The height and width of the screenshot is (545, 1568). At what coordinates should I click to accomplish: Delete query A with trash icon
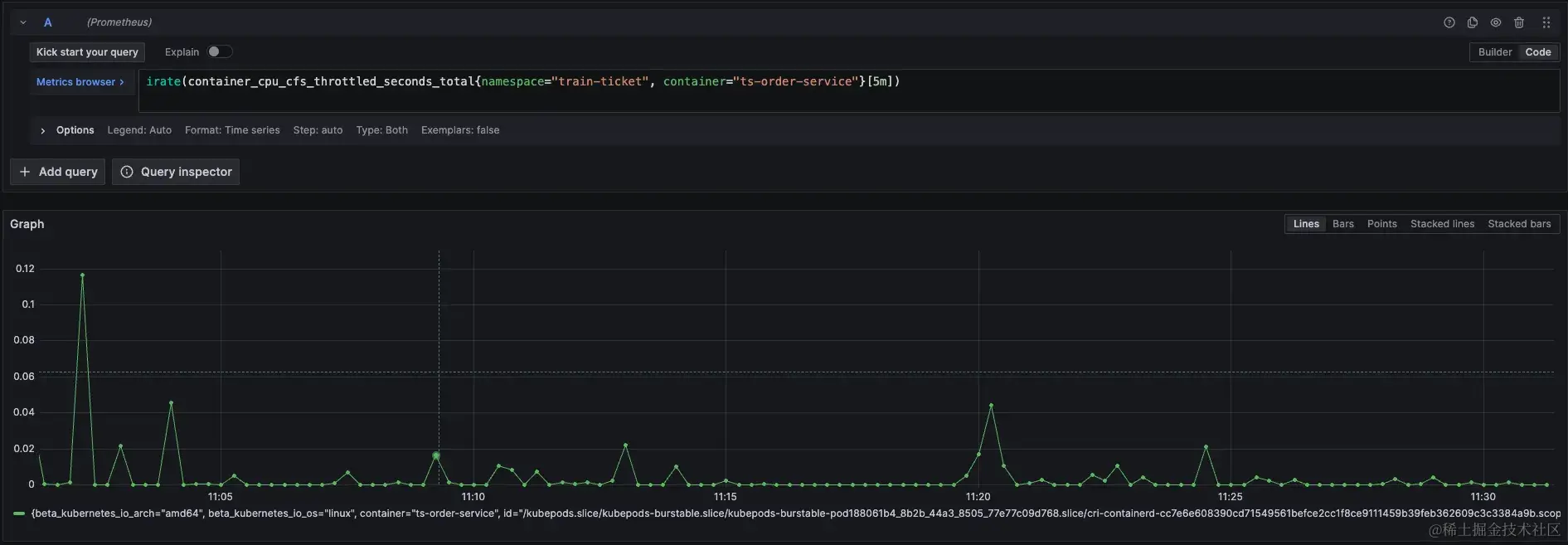tap(1519, 22)
